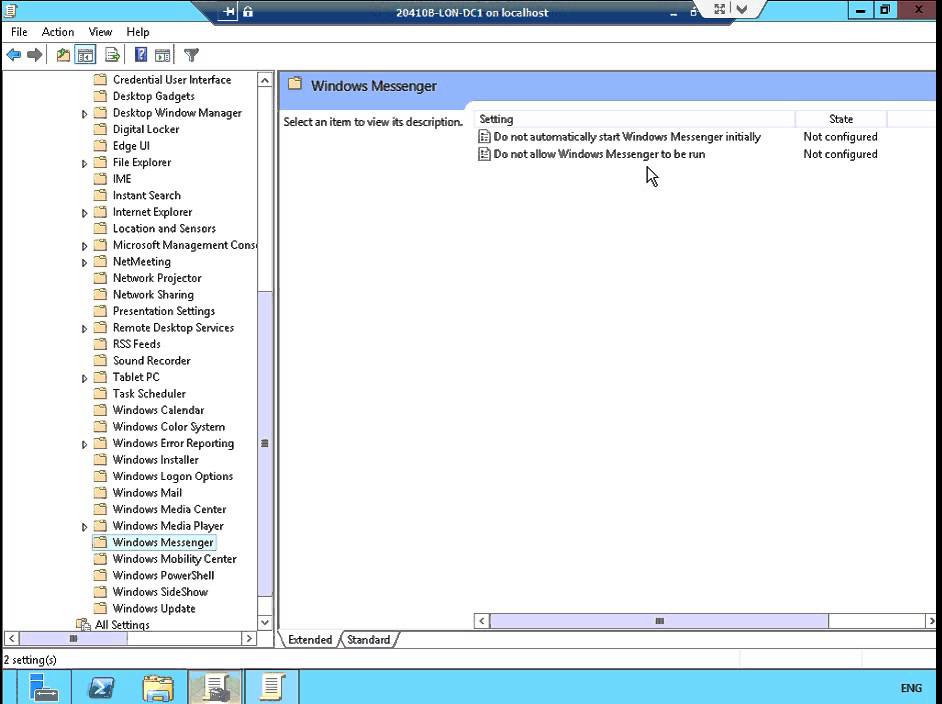
Task: Select the Task Scheduler tree item
Action: 149,393
